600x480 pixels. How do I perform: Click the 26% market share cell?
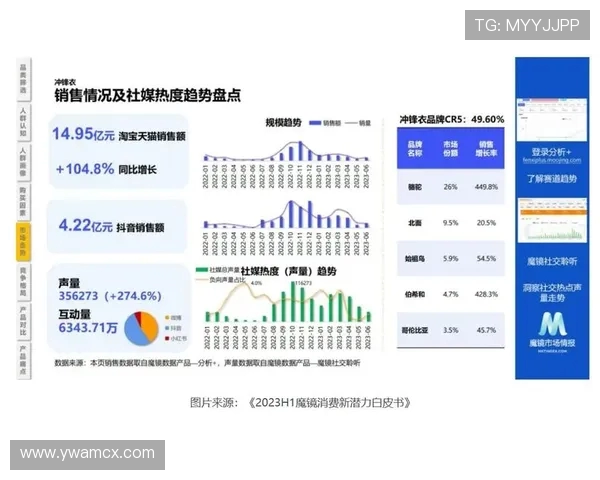click(x=450, y=187)
